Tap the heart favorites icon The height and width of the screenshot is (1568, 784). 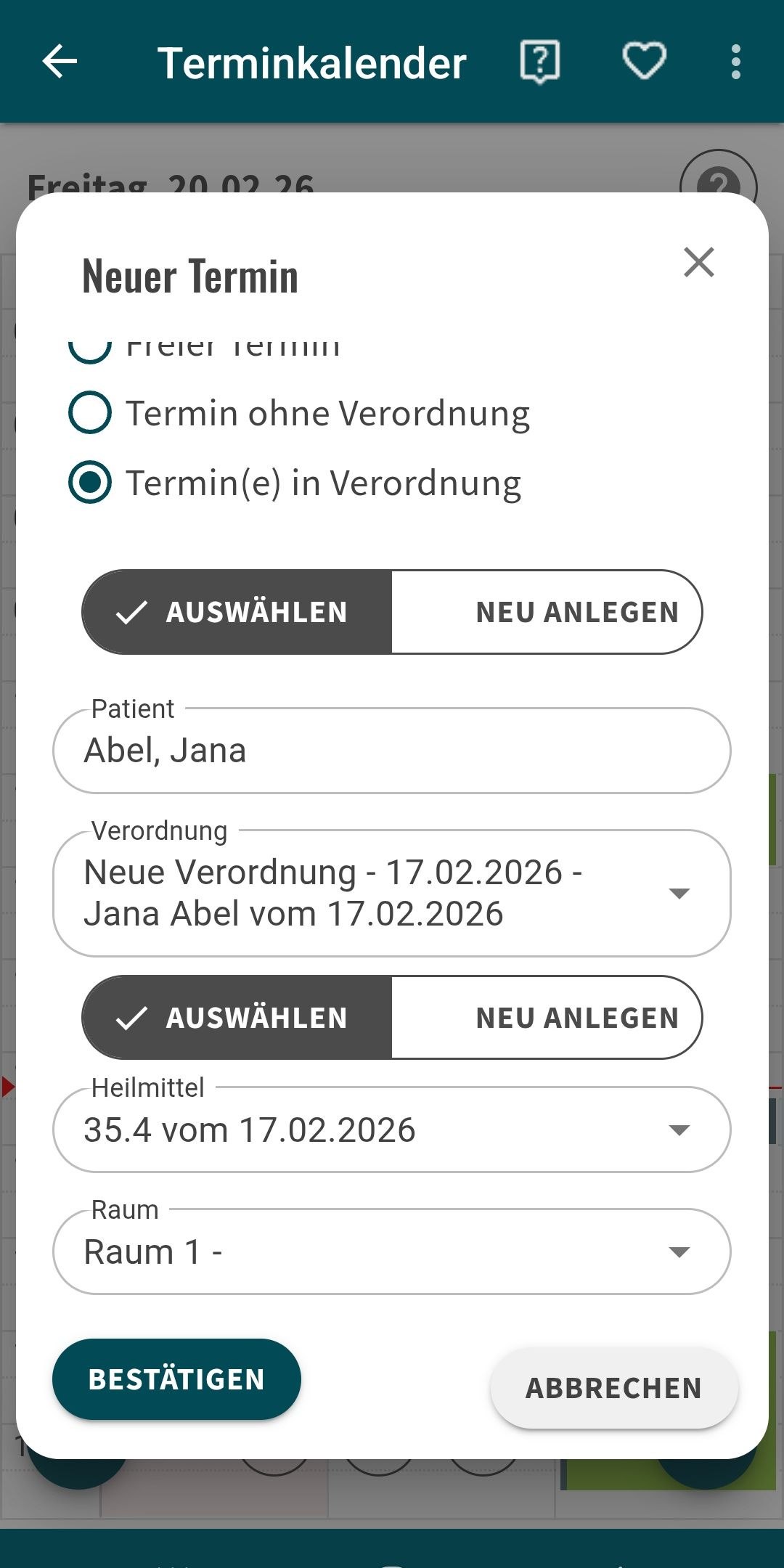click(645, 62)
